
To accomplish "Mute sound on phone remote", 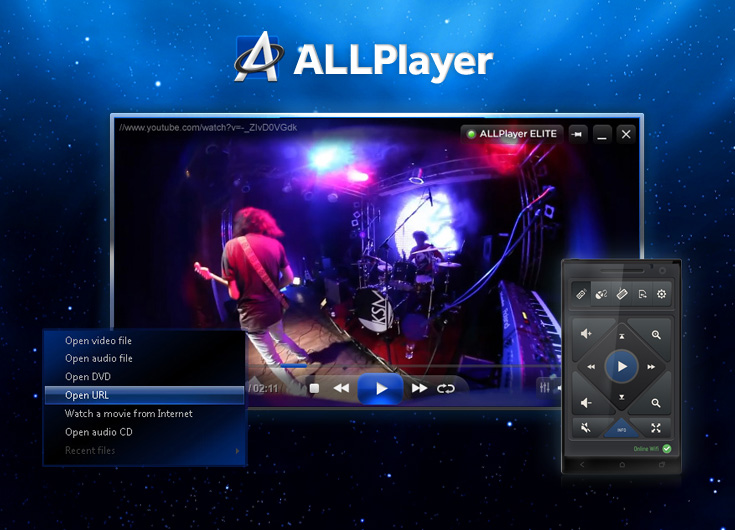I will pyautogui.click(x=585, y=427).
